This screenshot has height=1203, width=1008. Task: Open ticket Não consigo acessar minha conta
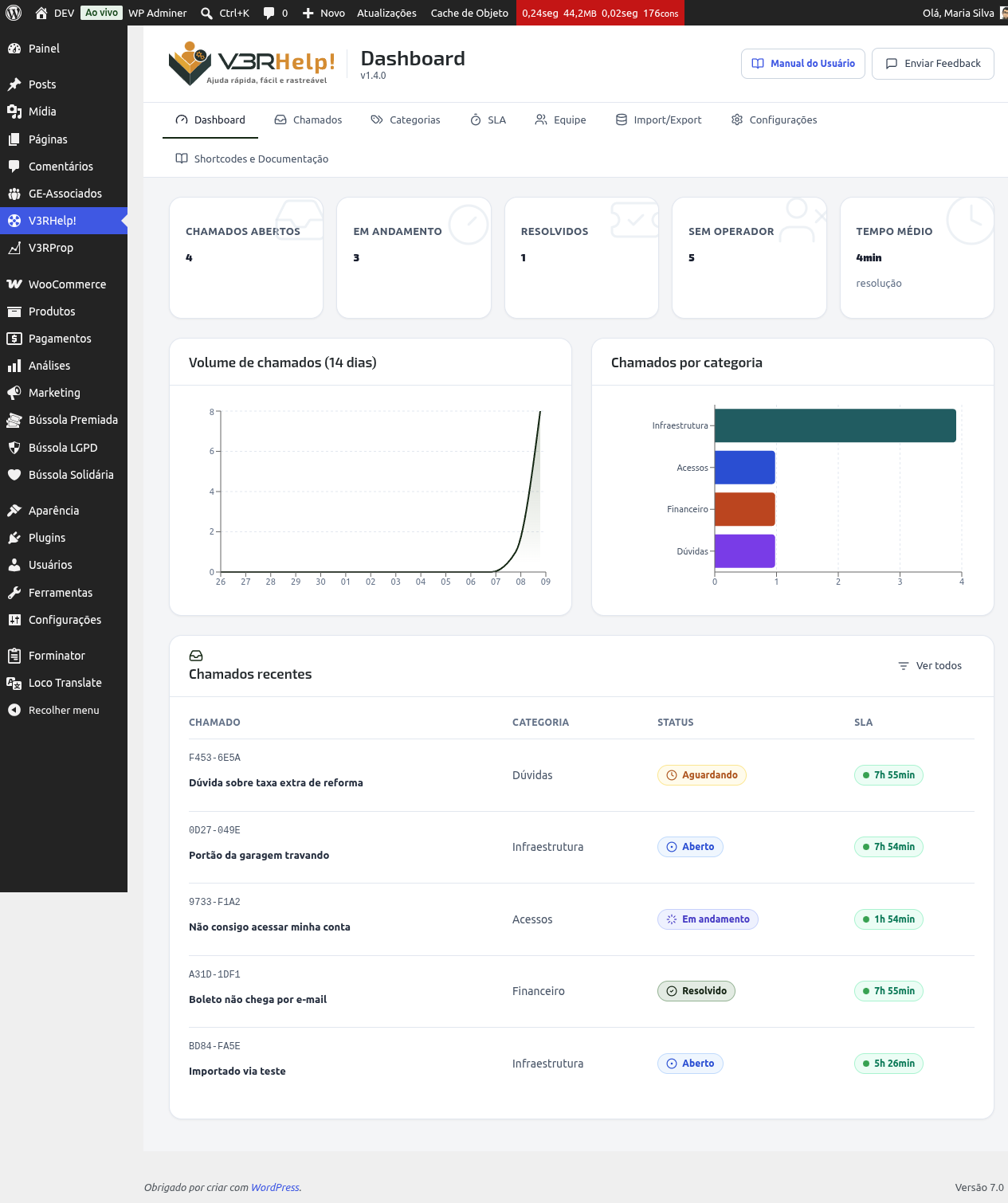[x=269, y=927]
